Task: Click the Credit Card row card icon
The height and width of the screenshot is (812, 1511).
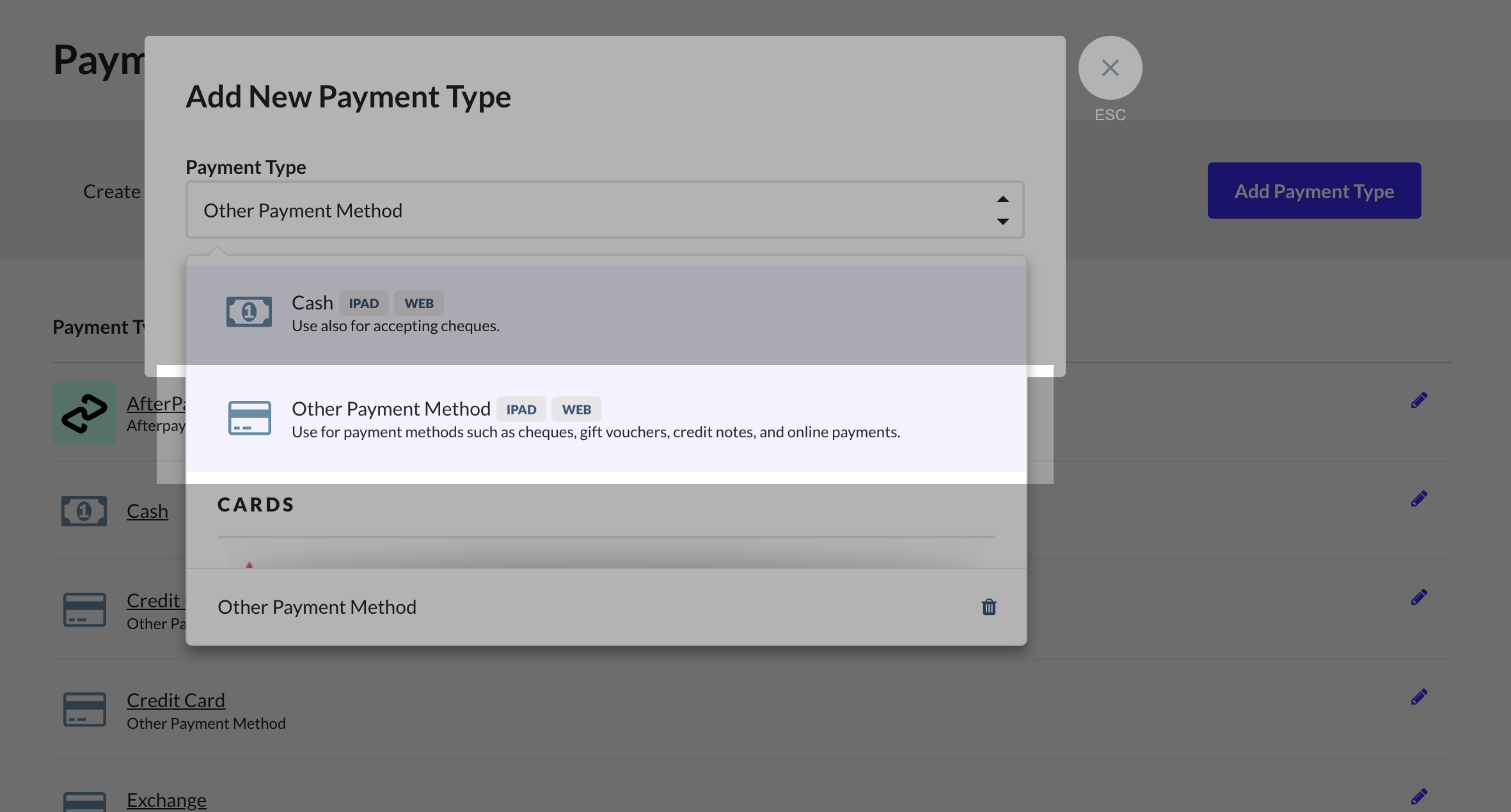Action: [x=84, y=710]
